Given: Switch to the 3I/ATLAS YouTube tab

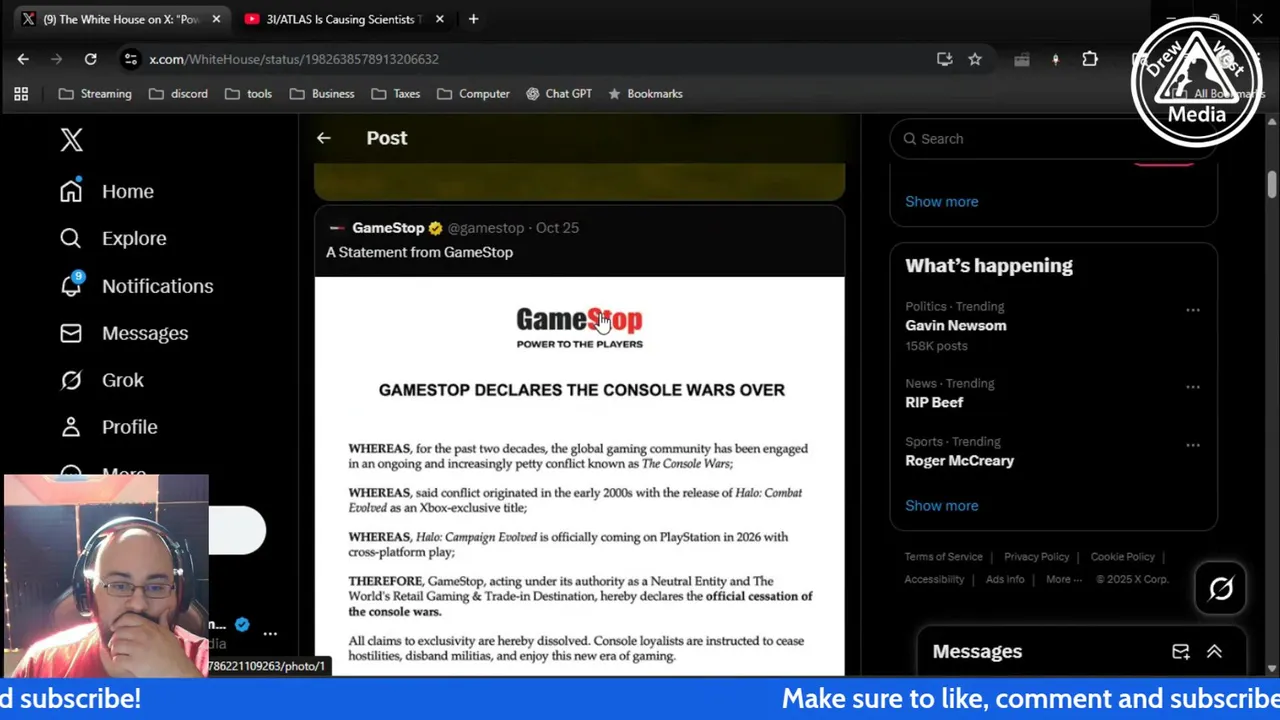Looking at the screenshot, I should 342,19.
